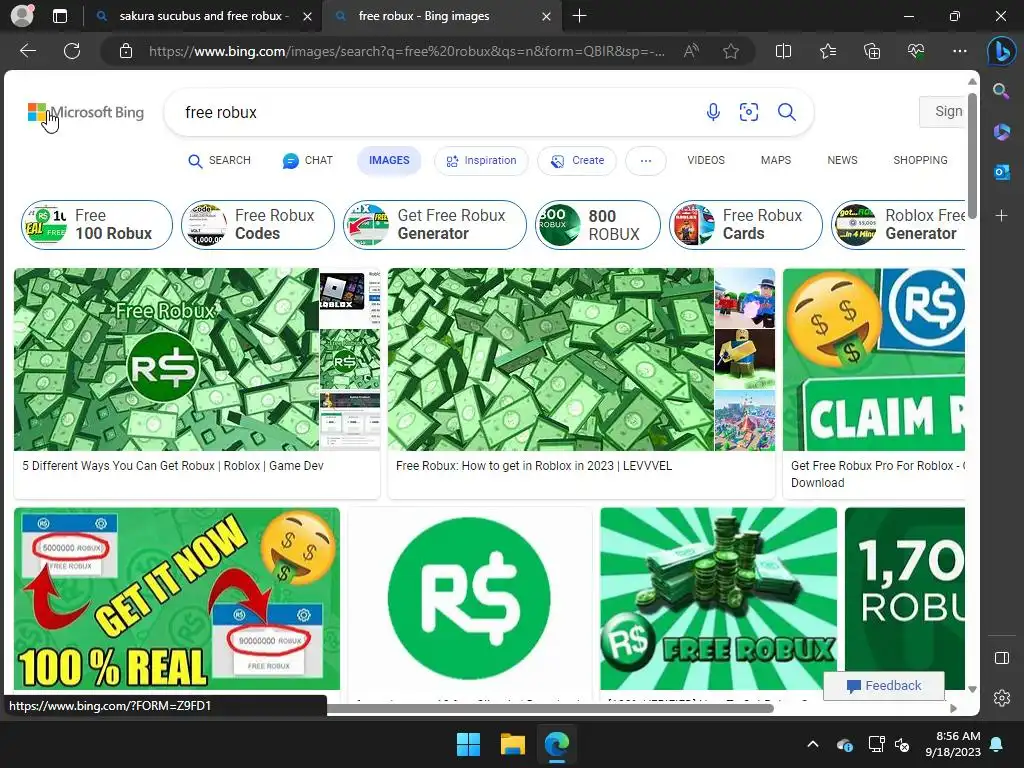Open Bing Copilot sidebar icon
1024x768 pixels.
click(x=1001, y=52)
